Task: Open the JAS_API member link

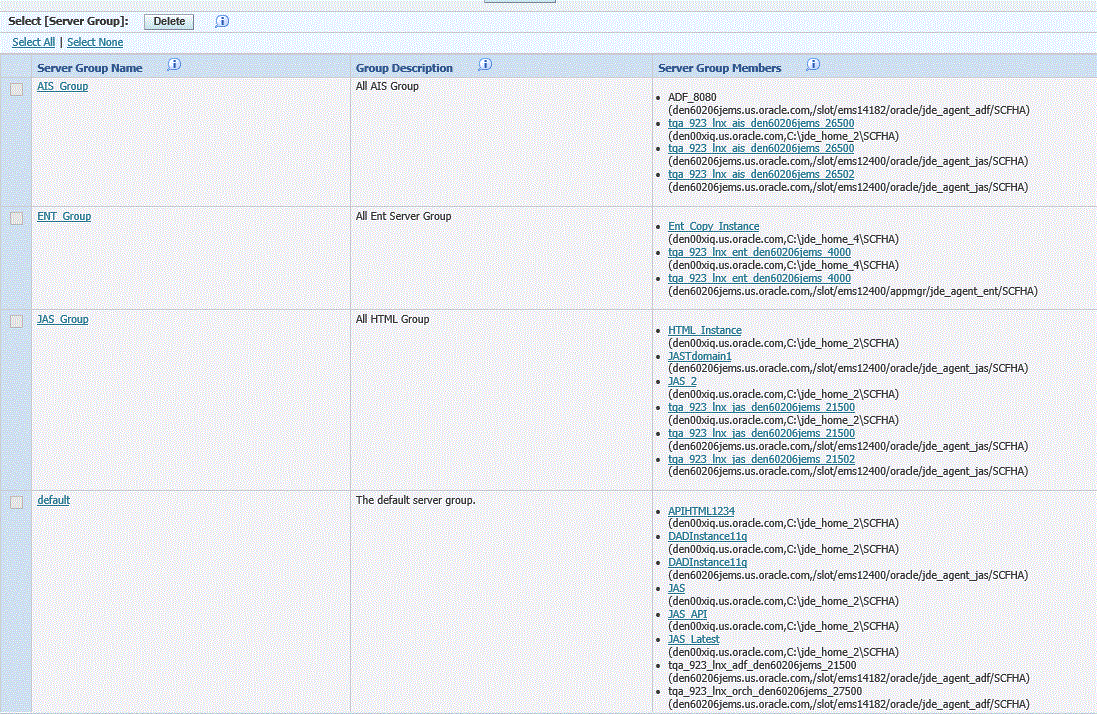Action: (688, 614)
